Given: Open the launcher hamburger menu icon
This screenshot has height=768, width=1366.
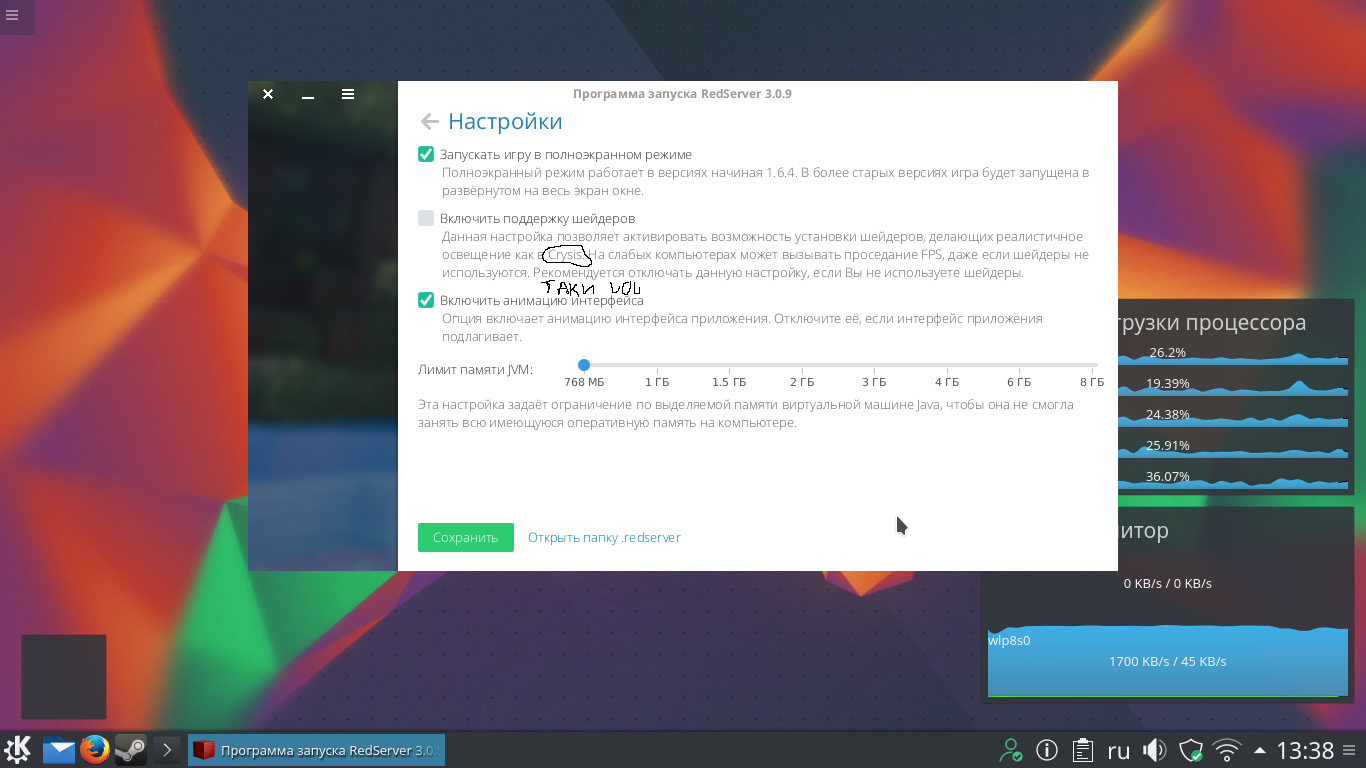Looking at the screenshot, I should tap(348, 94).
